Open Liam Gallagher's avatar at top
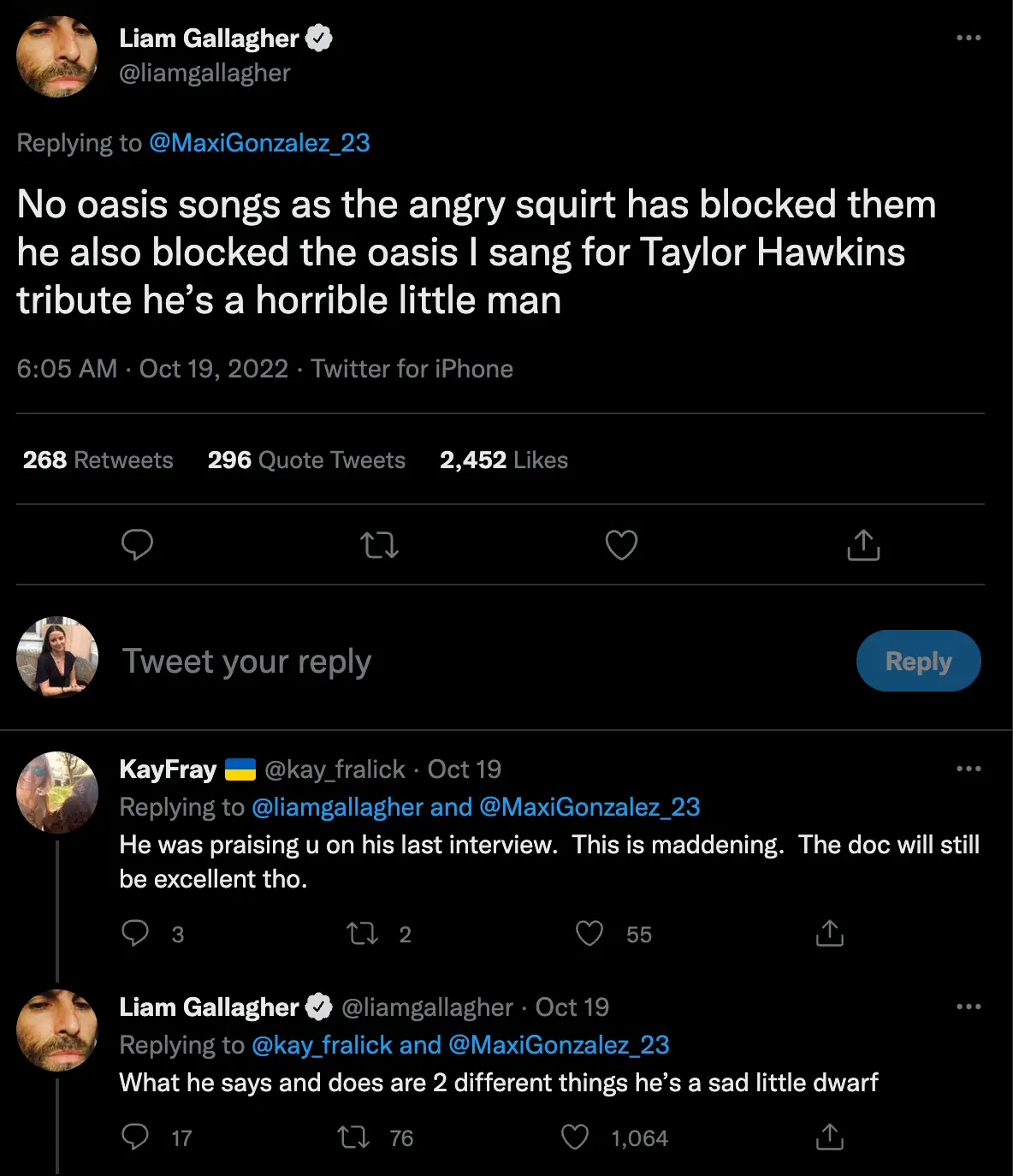The width and height of the screenshot is (1013, 1176). pyautogui.click(x=56, y=56)
